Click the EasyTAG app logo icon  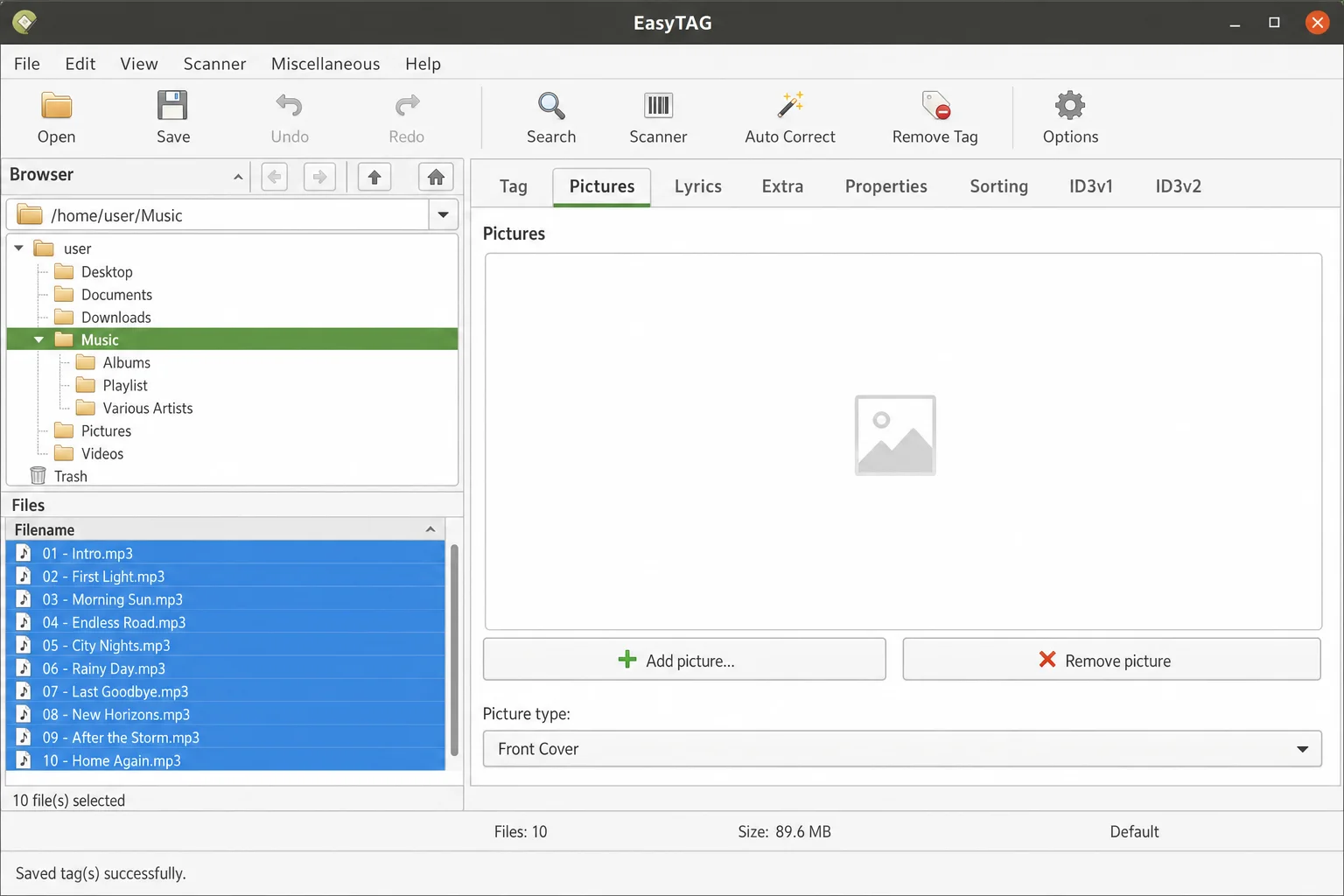(x=24, y=22)
